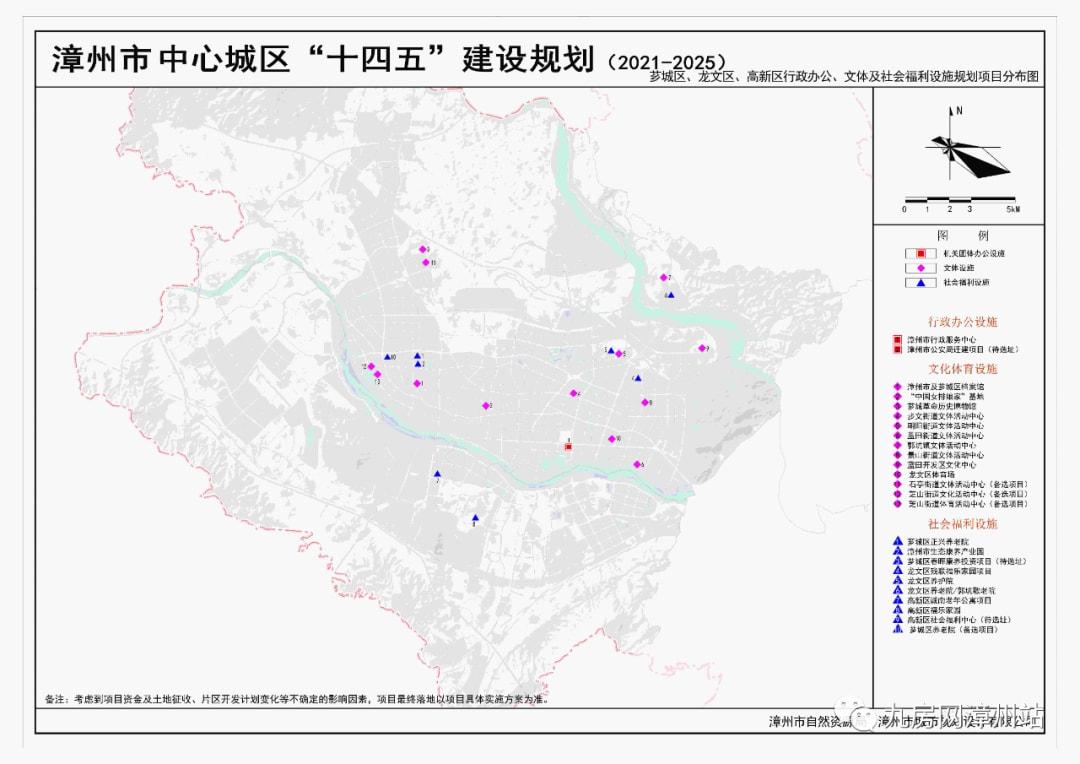Image resolution: width=1080 pixels, height=764 pixels.
Task: Click legend entry 高新区福乐家园
Action: coord(933,610)
